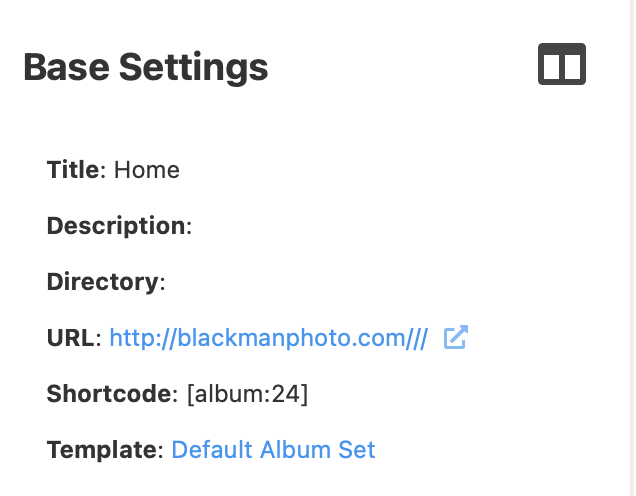636x496 pixels.
Task: Click the word Default in the template link
Action: point(212,450)
